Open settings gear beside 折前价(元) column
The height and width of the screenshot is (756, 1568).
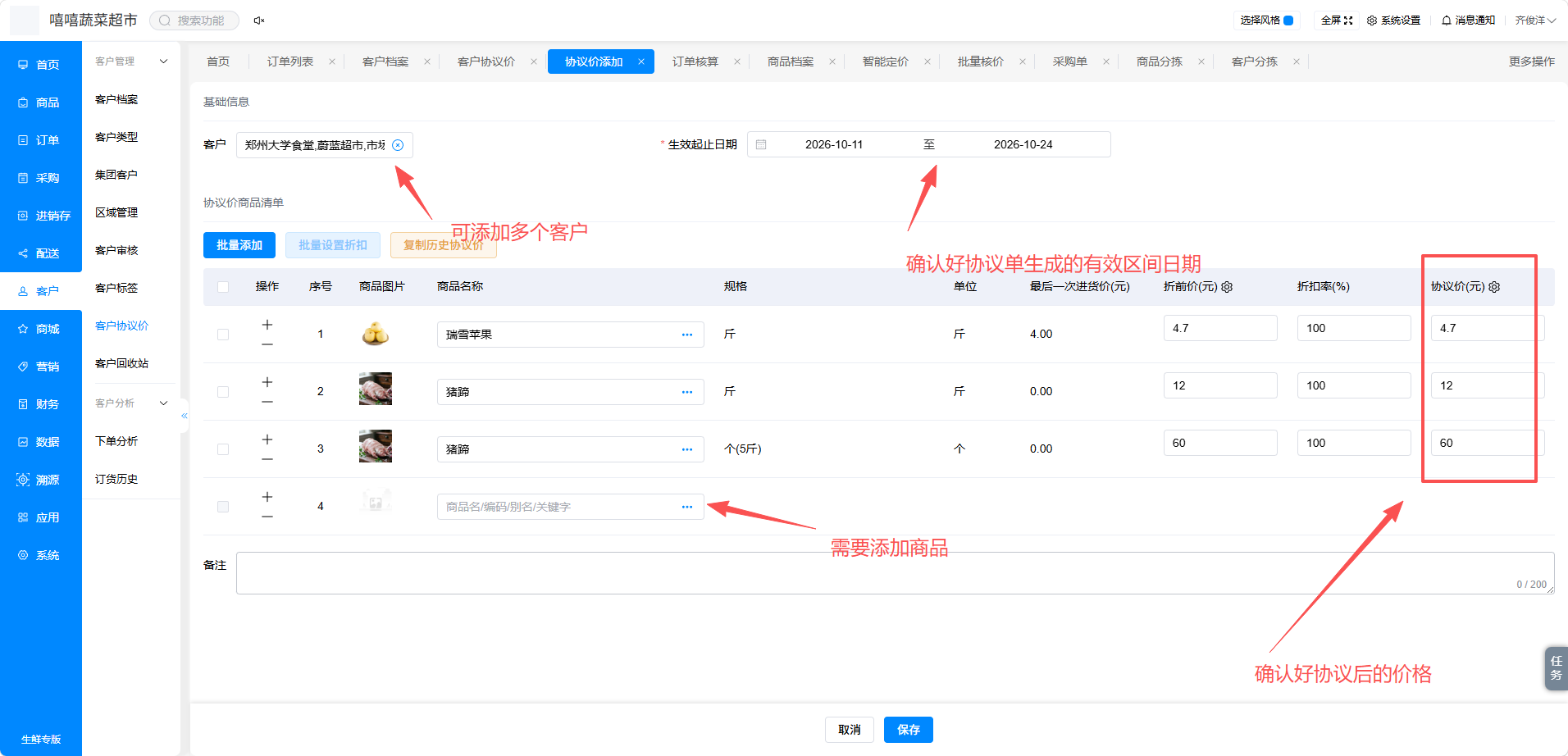coord(1227,287)
